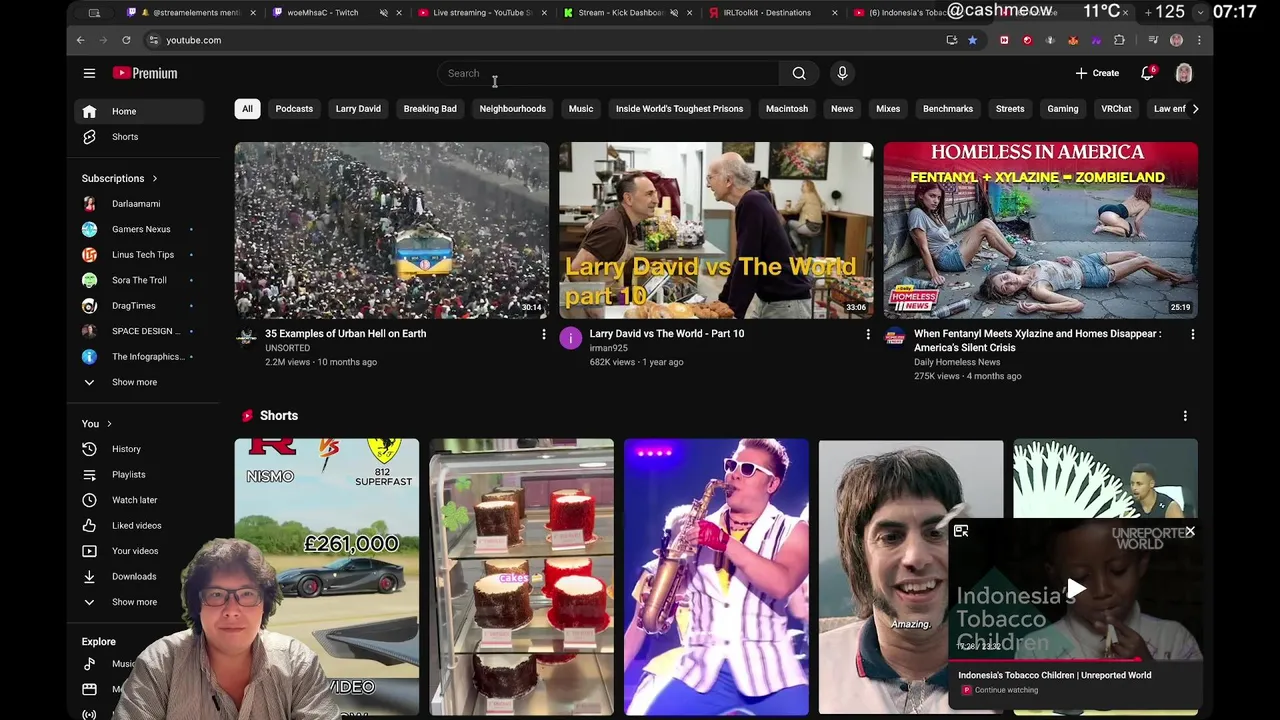This screenshot has width=1280, height=720.
Task: Open History in the sidebar
Action: pyautogui.click(x=126, y=449)
